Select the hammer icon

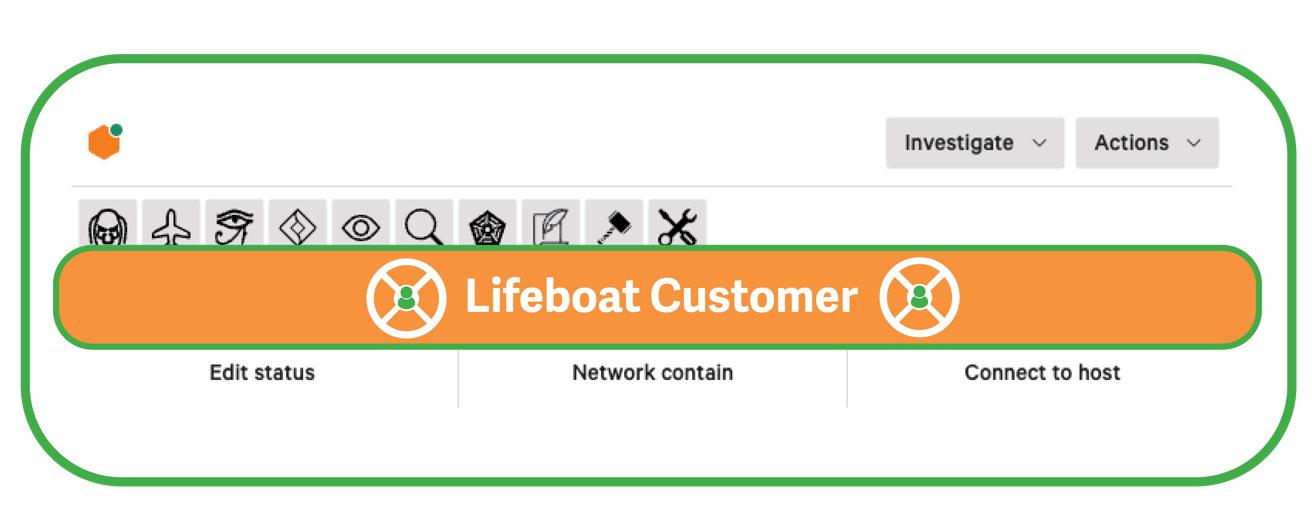click(614, 224)
